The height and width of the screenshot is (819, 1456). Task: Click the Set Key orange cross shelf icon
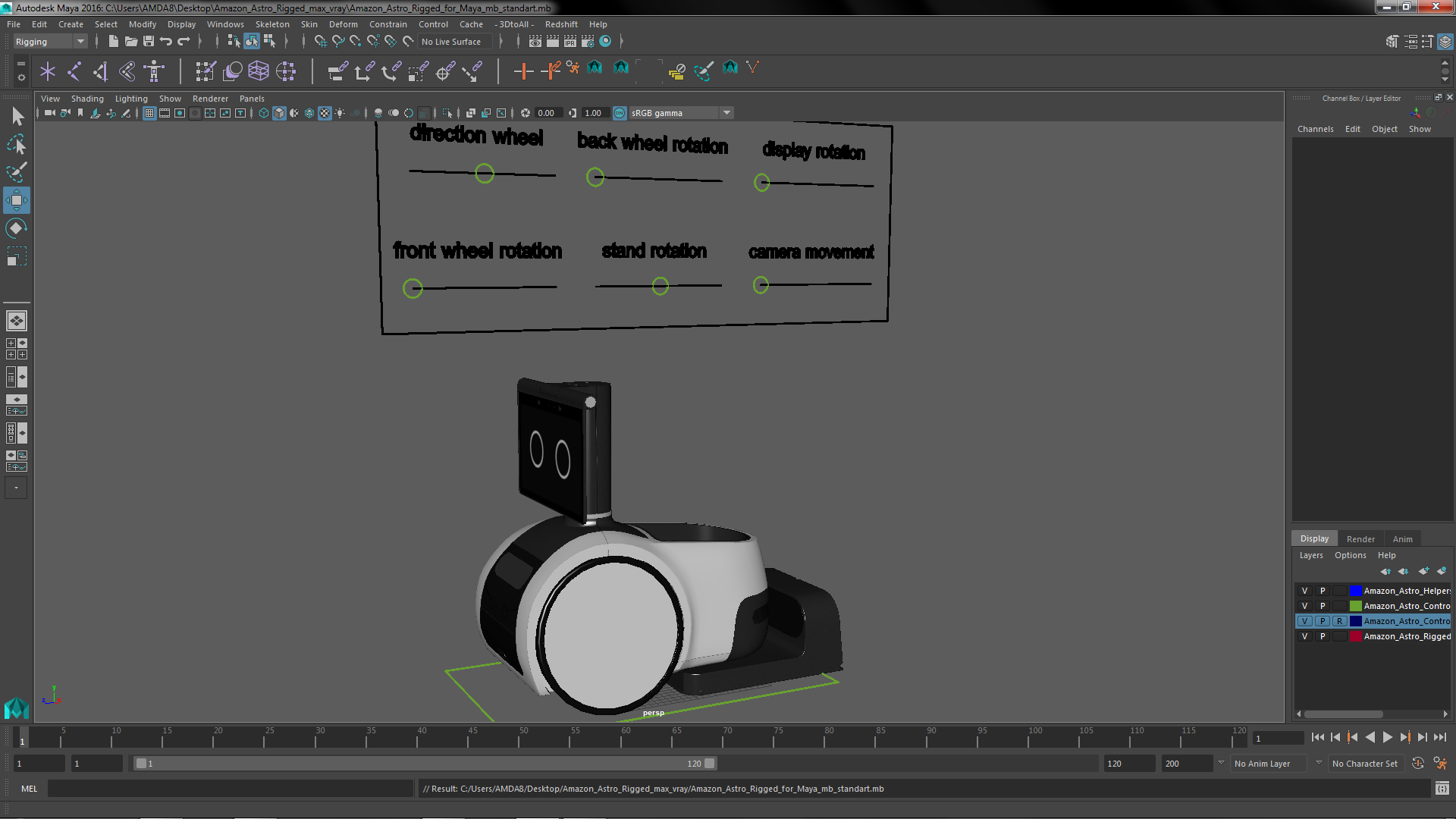click(523, 71)
